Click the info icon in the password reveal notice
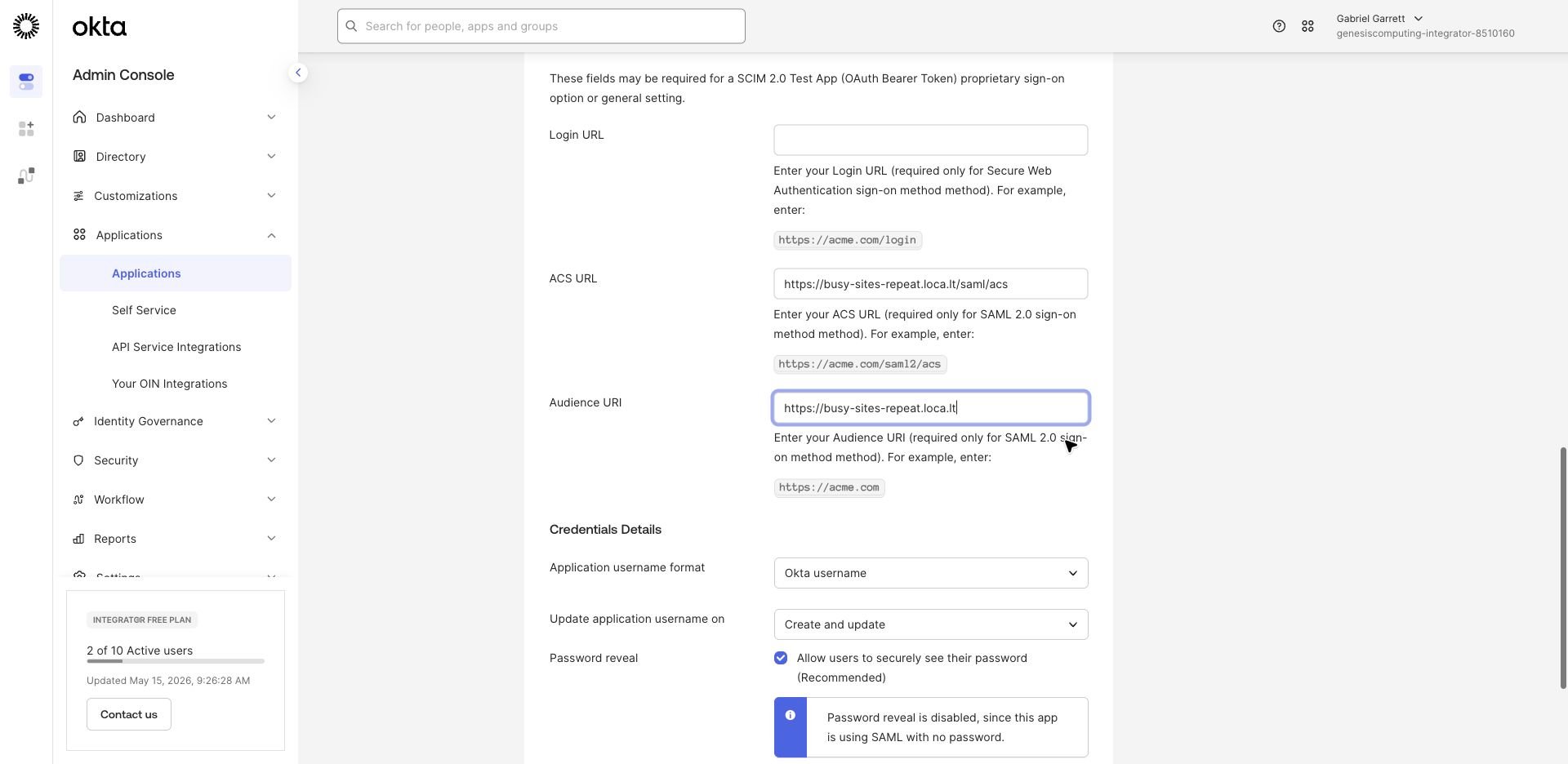Screen dimensions: 1568x764 coord(790,715)
